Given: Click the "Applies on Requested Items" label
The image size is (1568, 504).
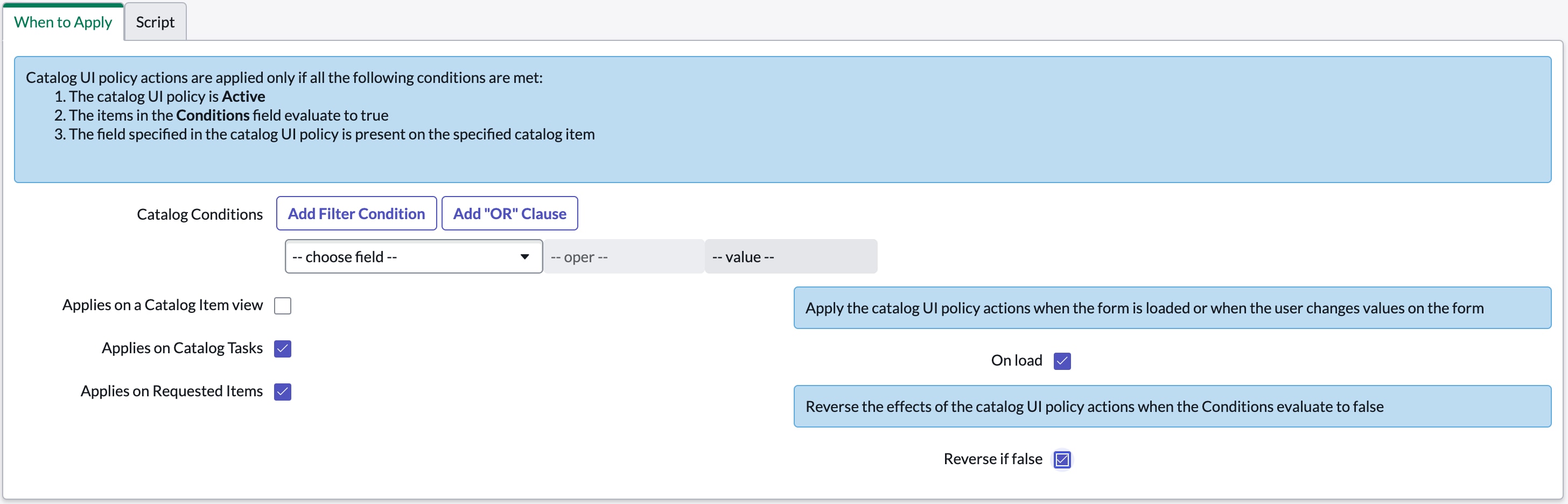Looking at the screenshot, I should click(172, 391).
